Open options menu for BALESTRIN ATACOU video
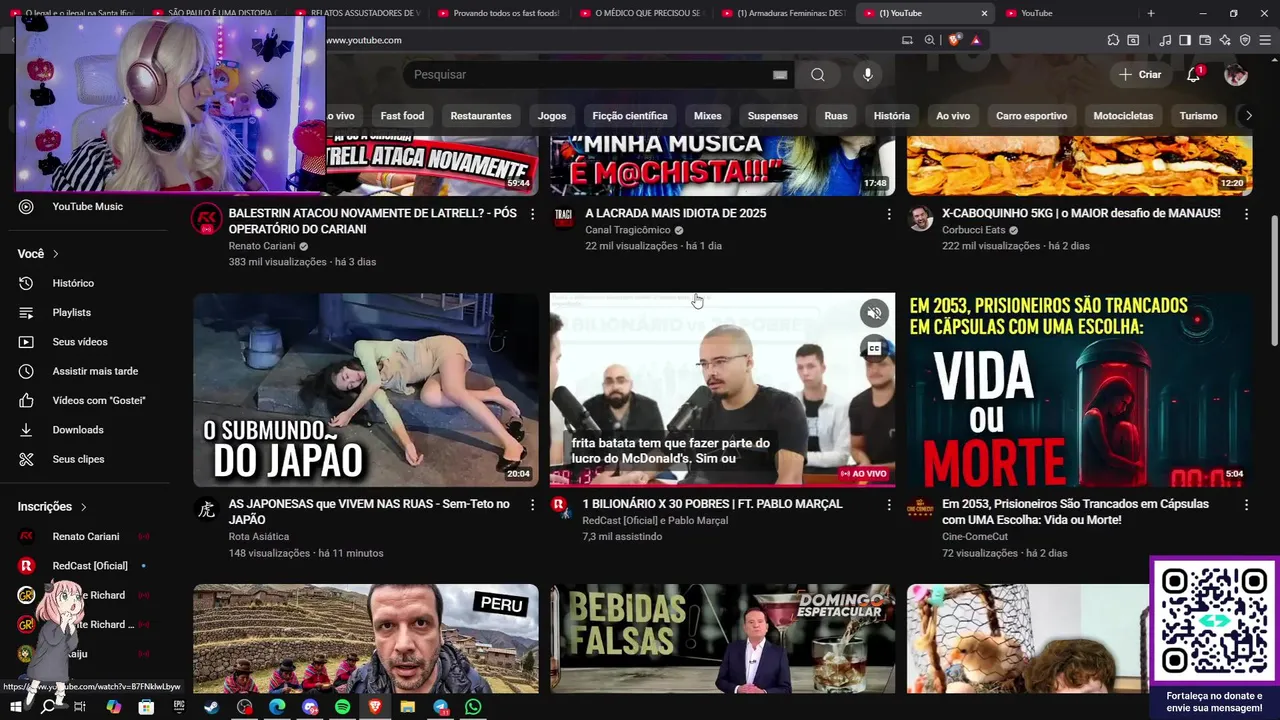This screenshot has height=720, width=1280. click(x=532, y=214)
